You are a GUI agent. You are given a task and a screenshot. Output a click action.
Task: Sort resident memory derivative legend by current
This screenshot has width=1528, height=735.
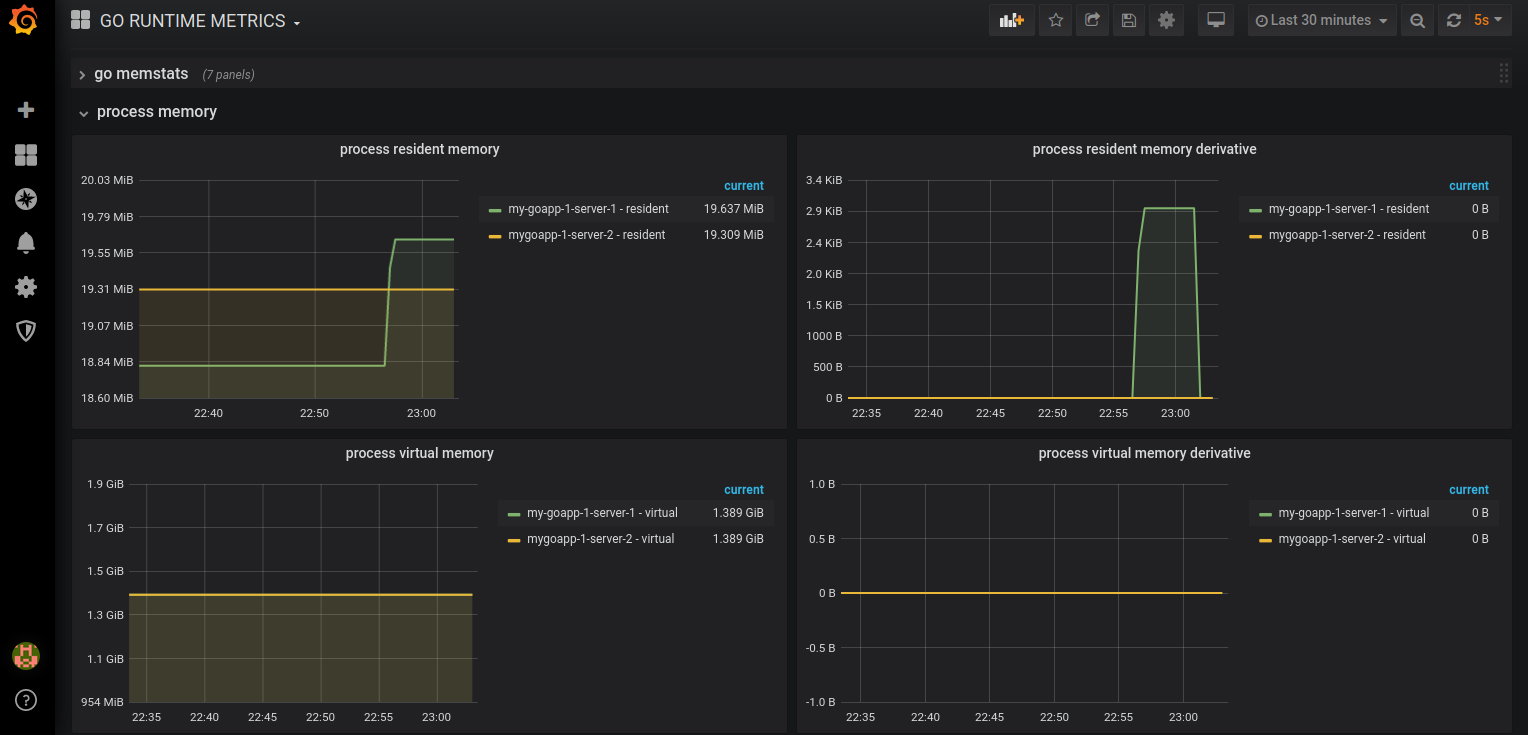point(1468,186)
